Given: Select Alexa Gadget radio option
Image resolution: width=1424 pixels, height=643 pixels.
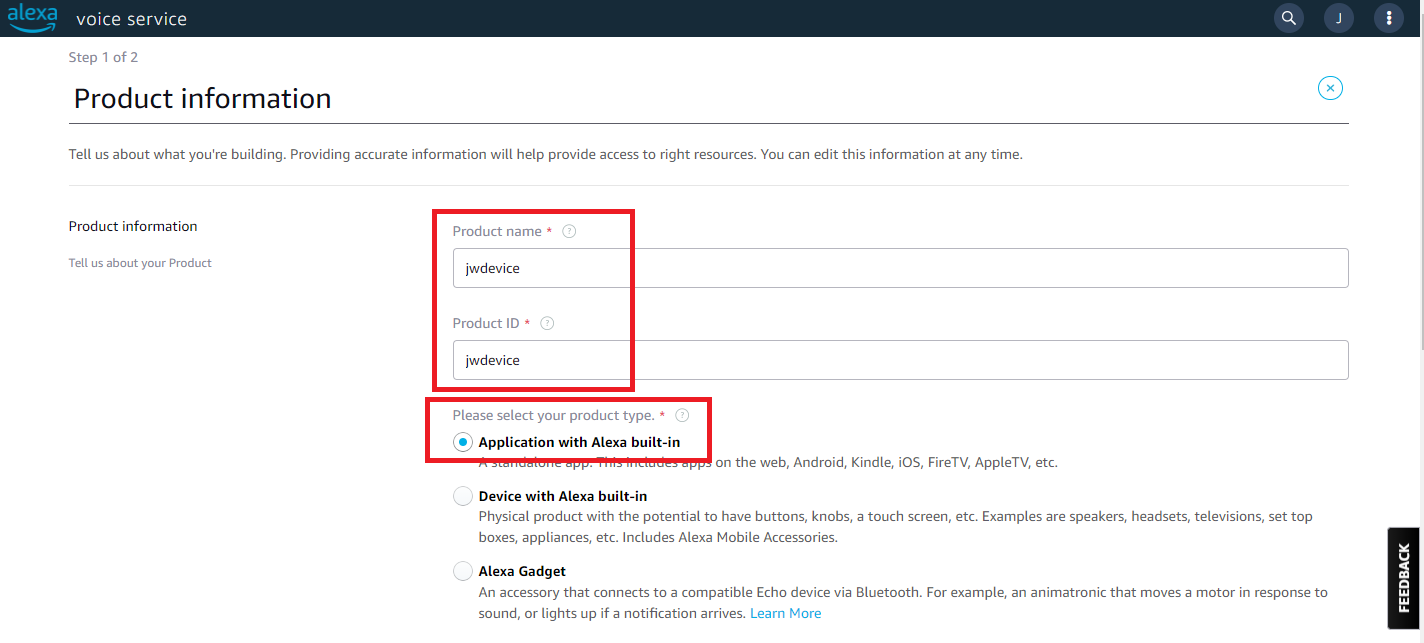Looking at the screenshot, I should click(463, 571).
